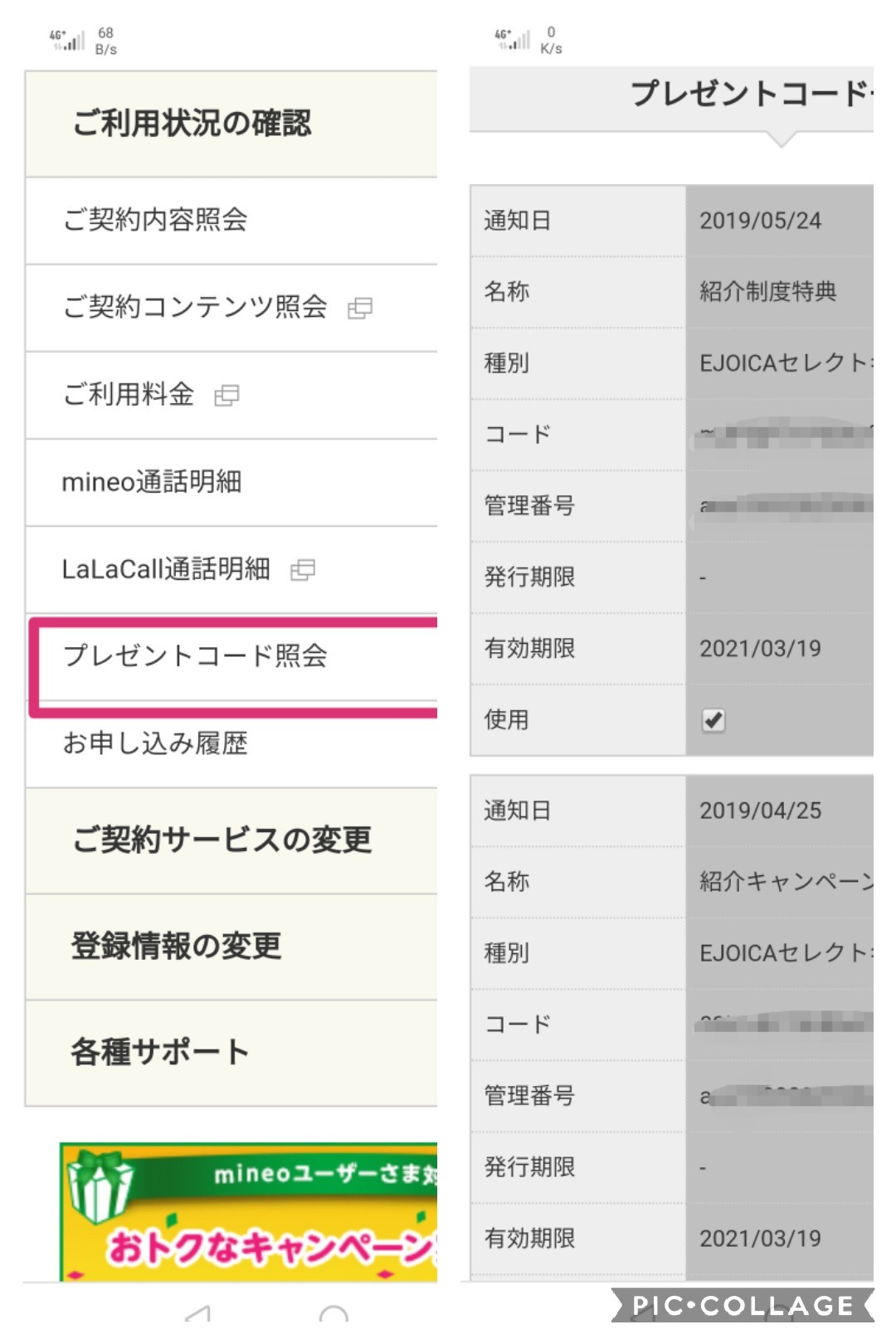896x1344 pixels.
Task: Click the mineo おトクなキャンペーン banner
Action: click(x=249, y=1212)
